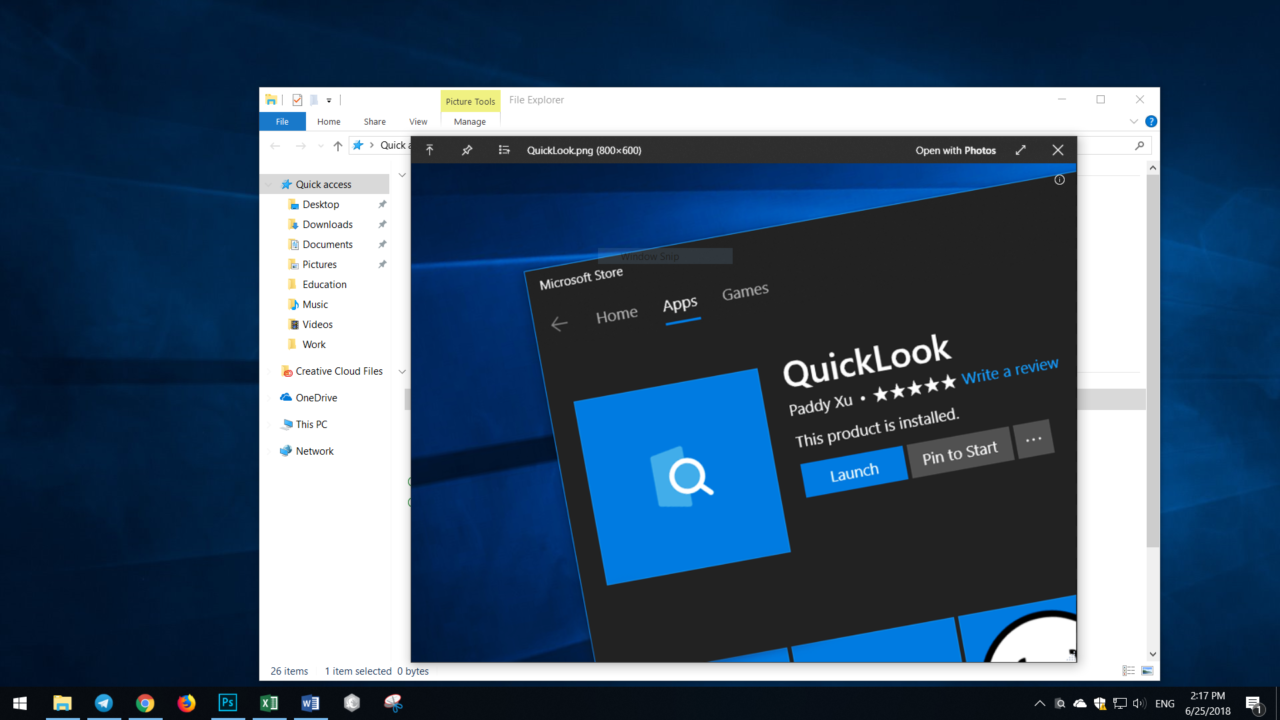The image size is (1280, 720).
Task: Open Telegram from the taskbar
Action: (x=104, y=703)
